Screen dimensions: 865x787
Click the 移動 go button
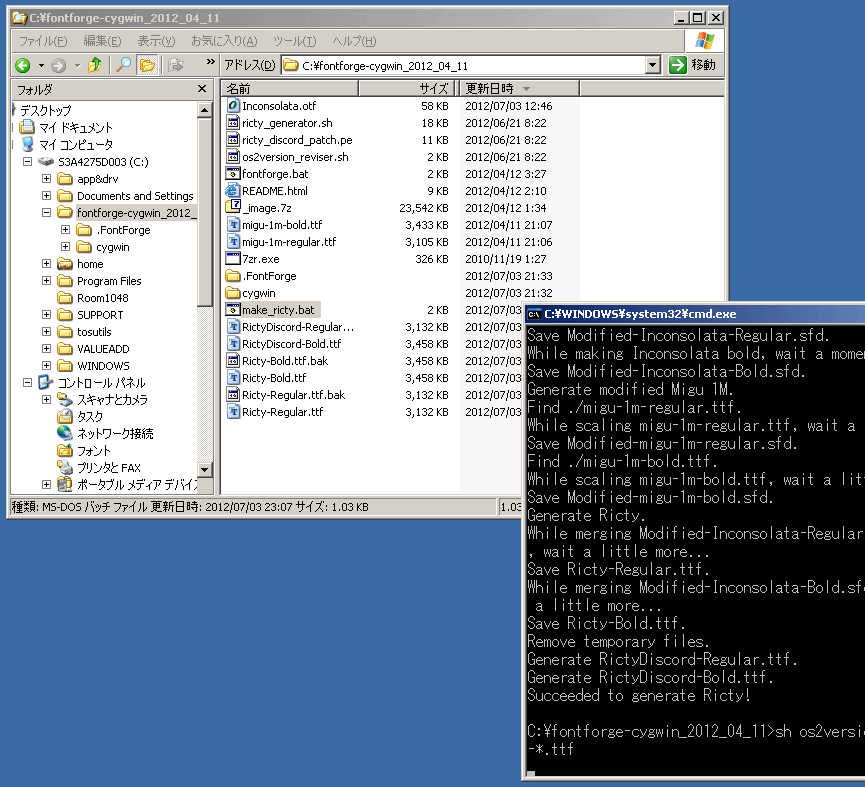point(693,65)
